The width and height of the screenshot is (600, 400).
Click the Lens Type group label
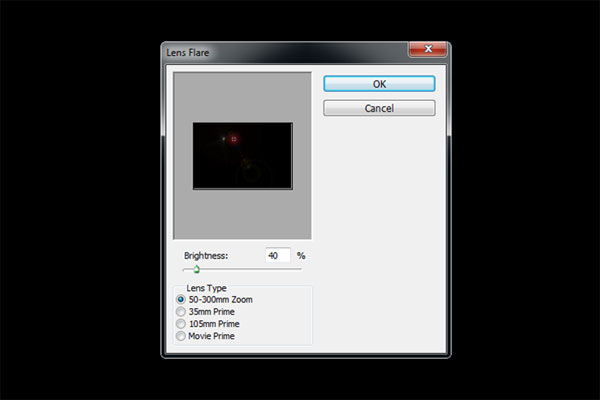(x=206, y=288)
